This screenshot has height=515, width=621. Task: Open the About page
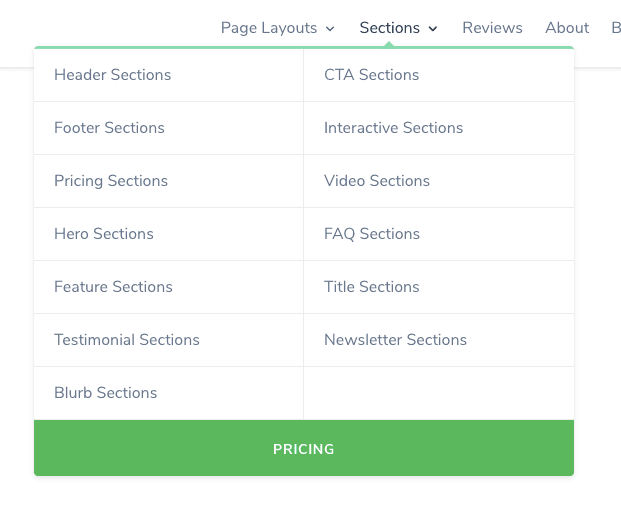point(567,28)
